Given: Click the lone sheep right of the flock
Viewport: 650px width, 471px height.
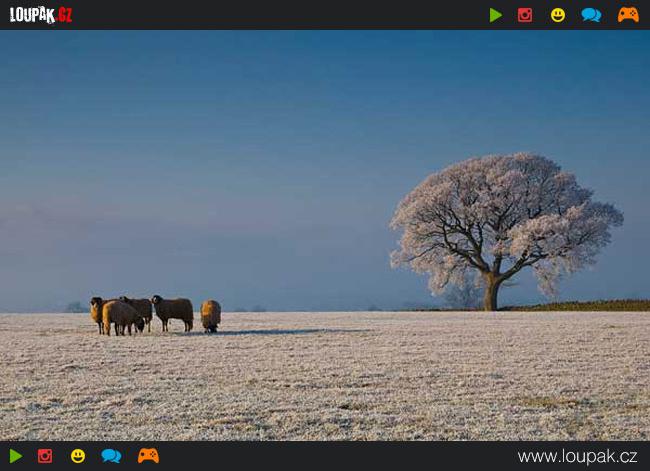Looking at the screenshot, I should tap(210, 314).
